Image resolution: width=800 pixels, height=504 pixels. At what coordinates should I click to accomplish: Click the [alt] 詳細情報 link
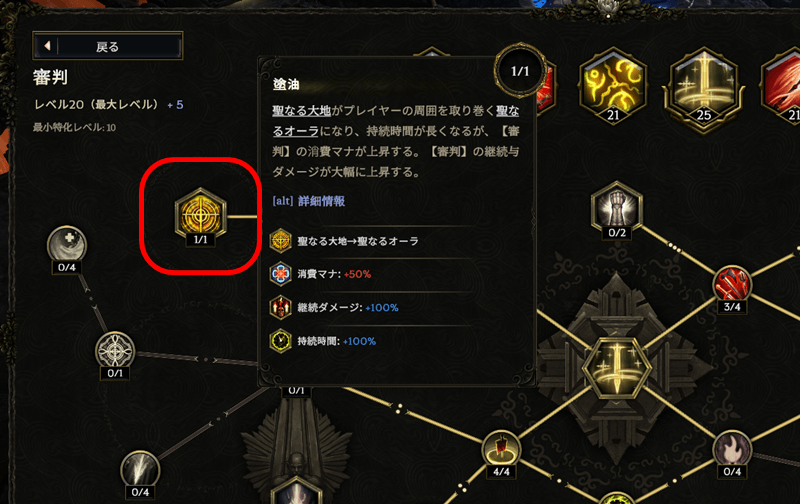(x=309, y=201)
